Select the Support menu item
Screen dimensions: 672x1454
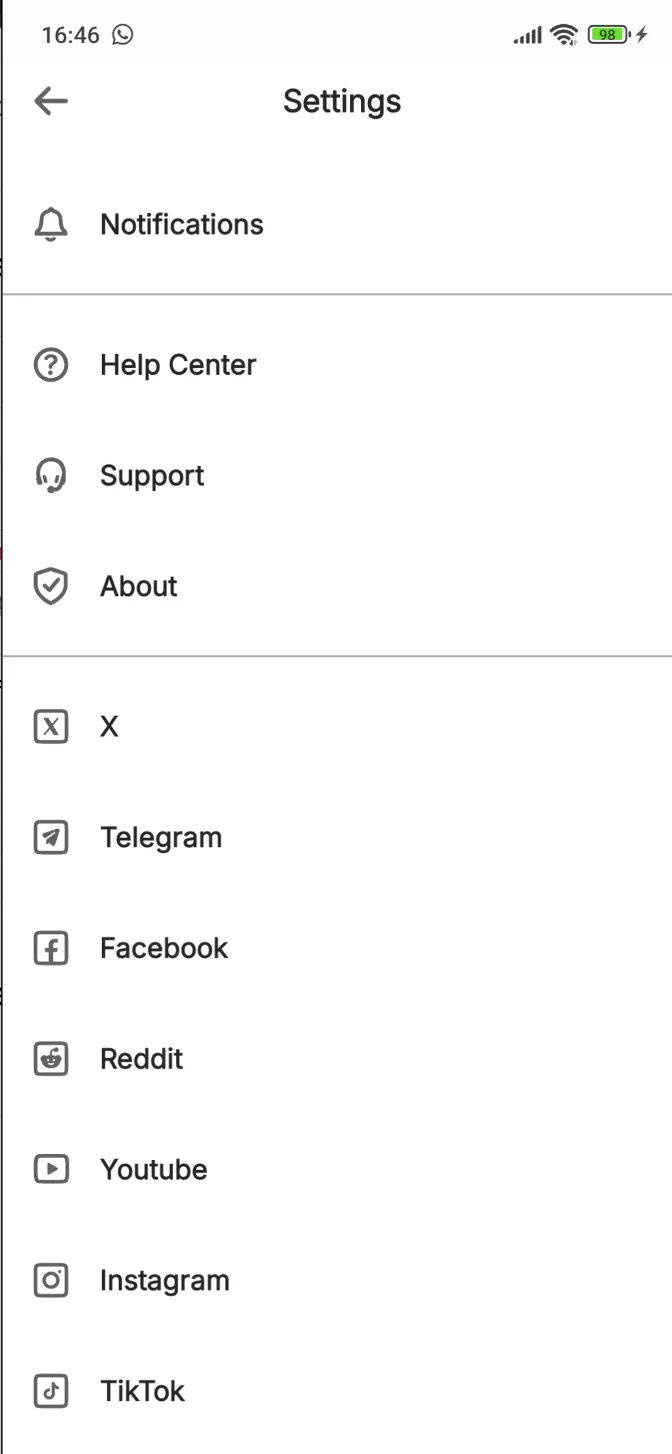click(152, 475)
